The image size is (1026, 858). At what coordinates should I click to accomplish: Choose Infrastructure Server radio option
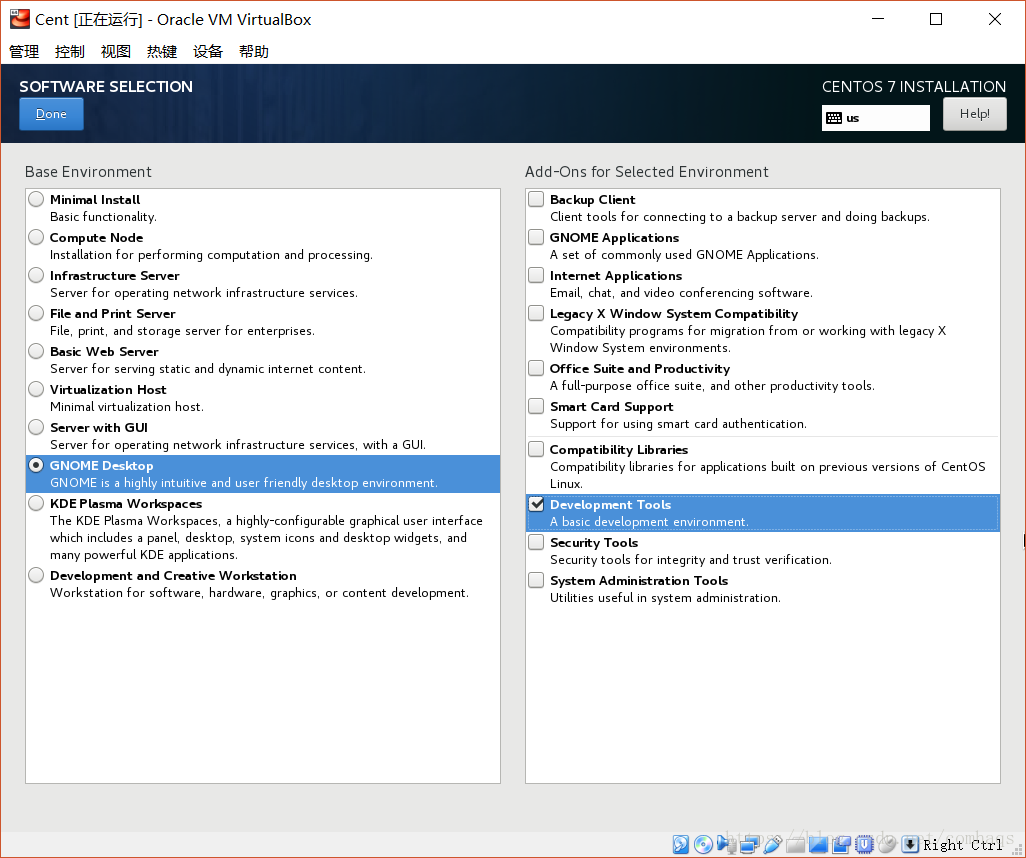[x=36, y=275]
